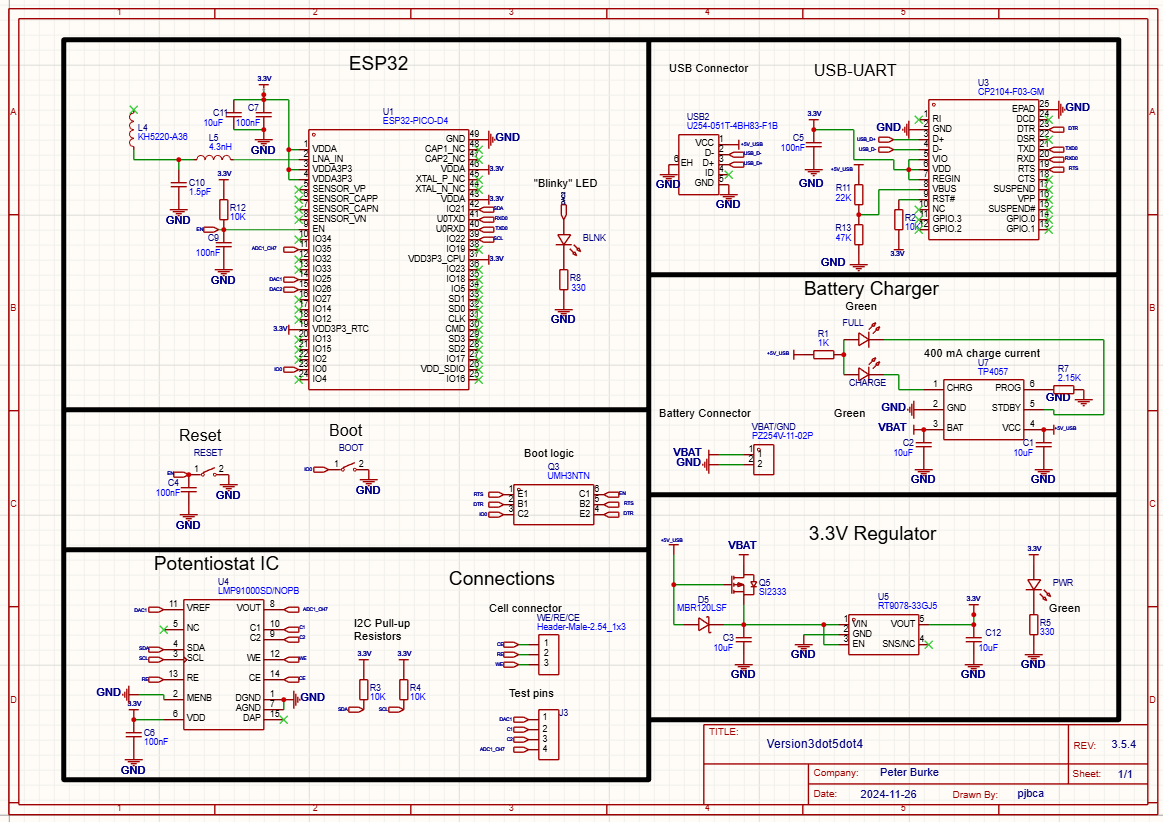Image resolution: width=1163 pixels, height=822 pixels.
Task: Select the BOOT switch symbol
Action: click(349, 467)
